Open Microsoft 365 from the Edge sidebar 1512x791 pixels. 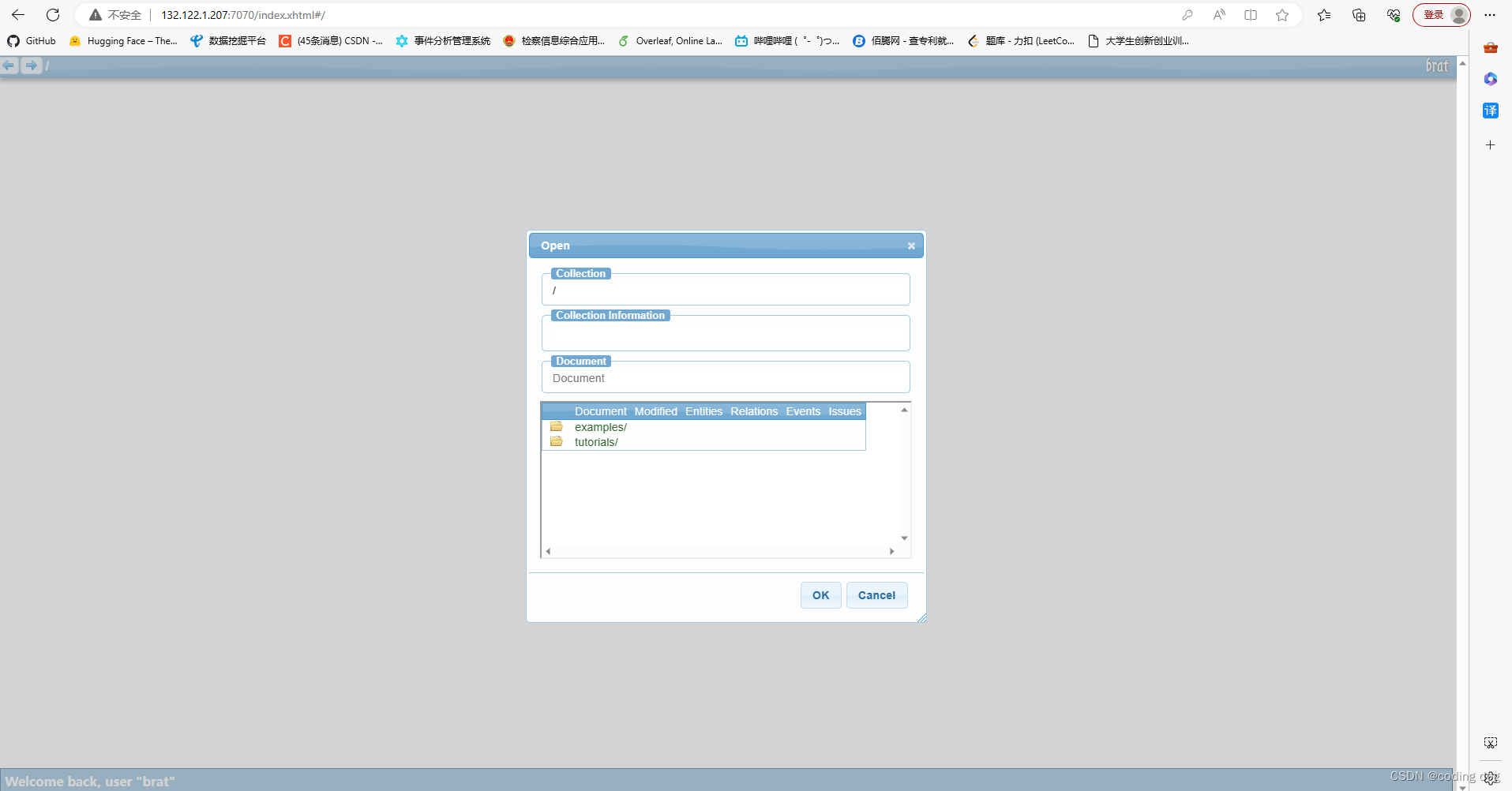[x=1491, y=79]
